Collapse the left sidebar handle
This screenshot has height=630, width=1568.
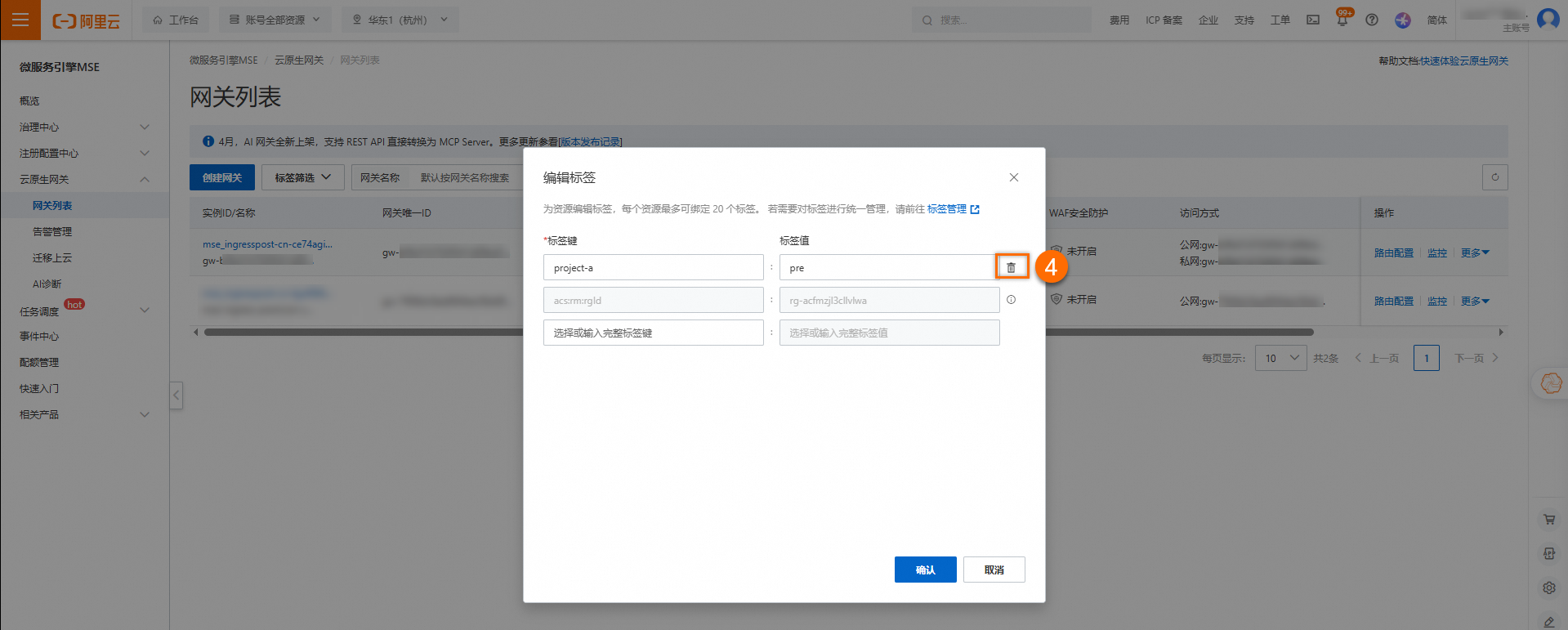[176, 395]
